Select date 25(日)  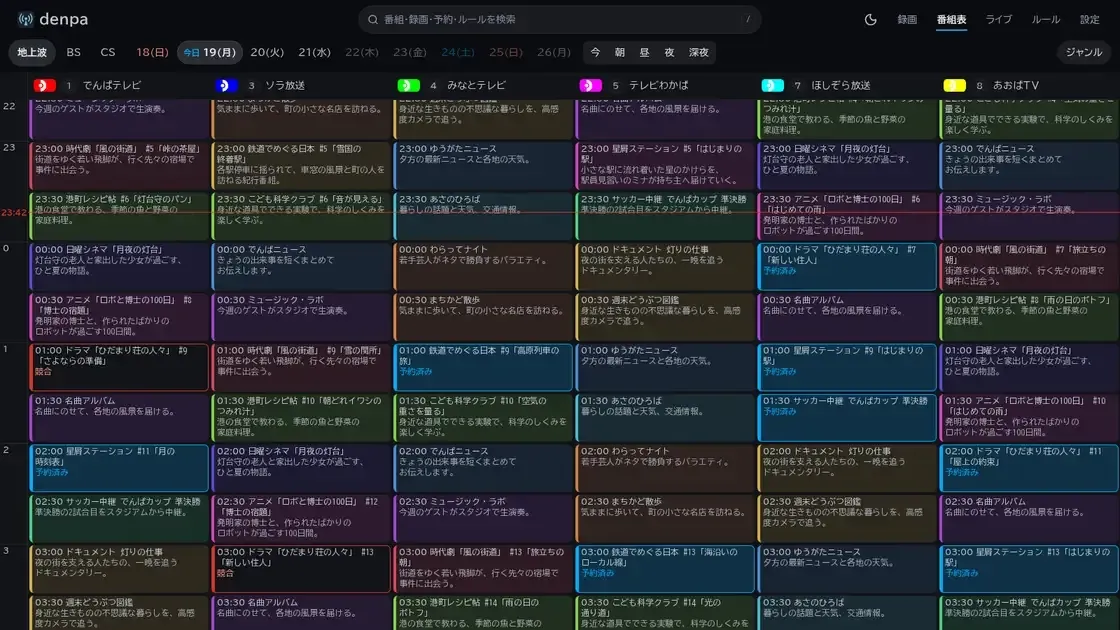tap(506, 52)
